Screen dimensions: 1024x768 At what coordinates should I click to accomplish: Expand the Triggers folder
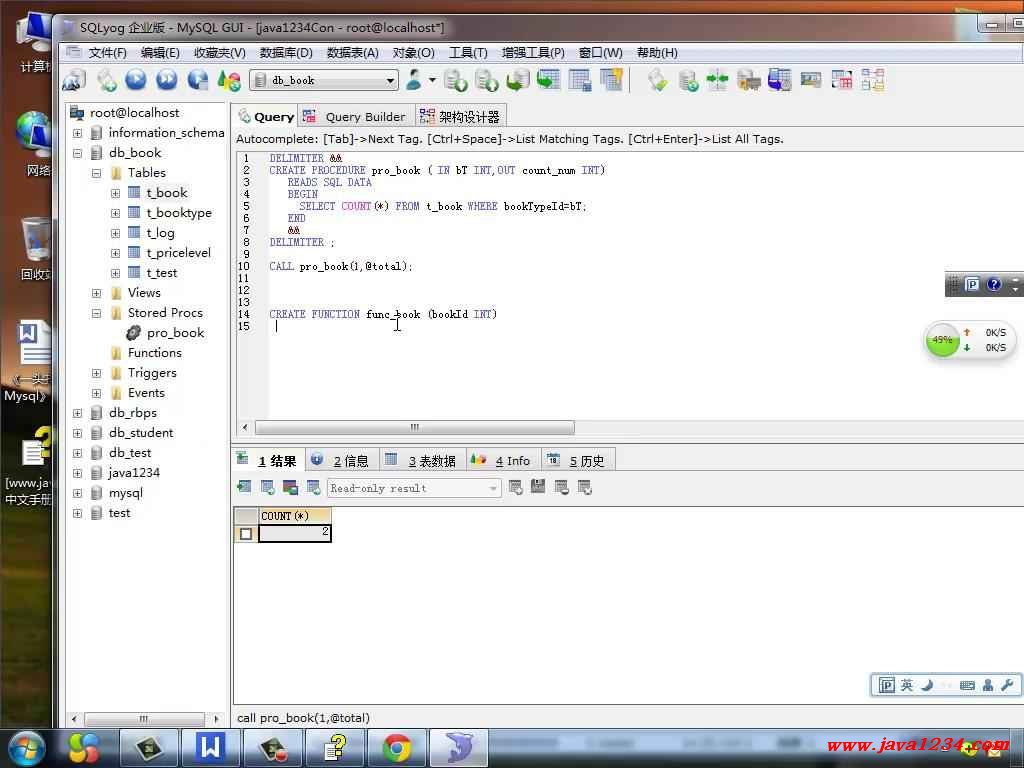[97, 373]
